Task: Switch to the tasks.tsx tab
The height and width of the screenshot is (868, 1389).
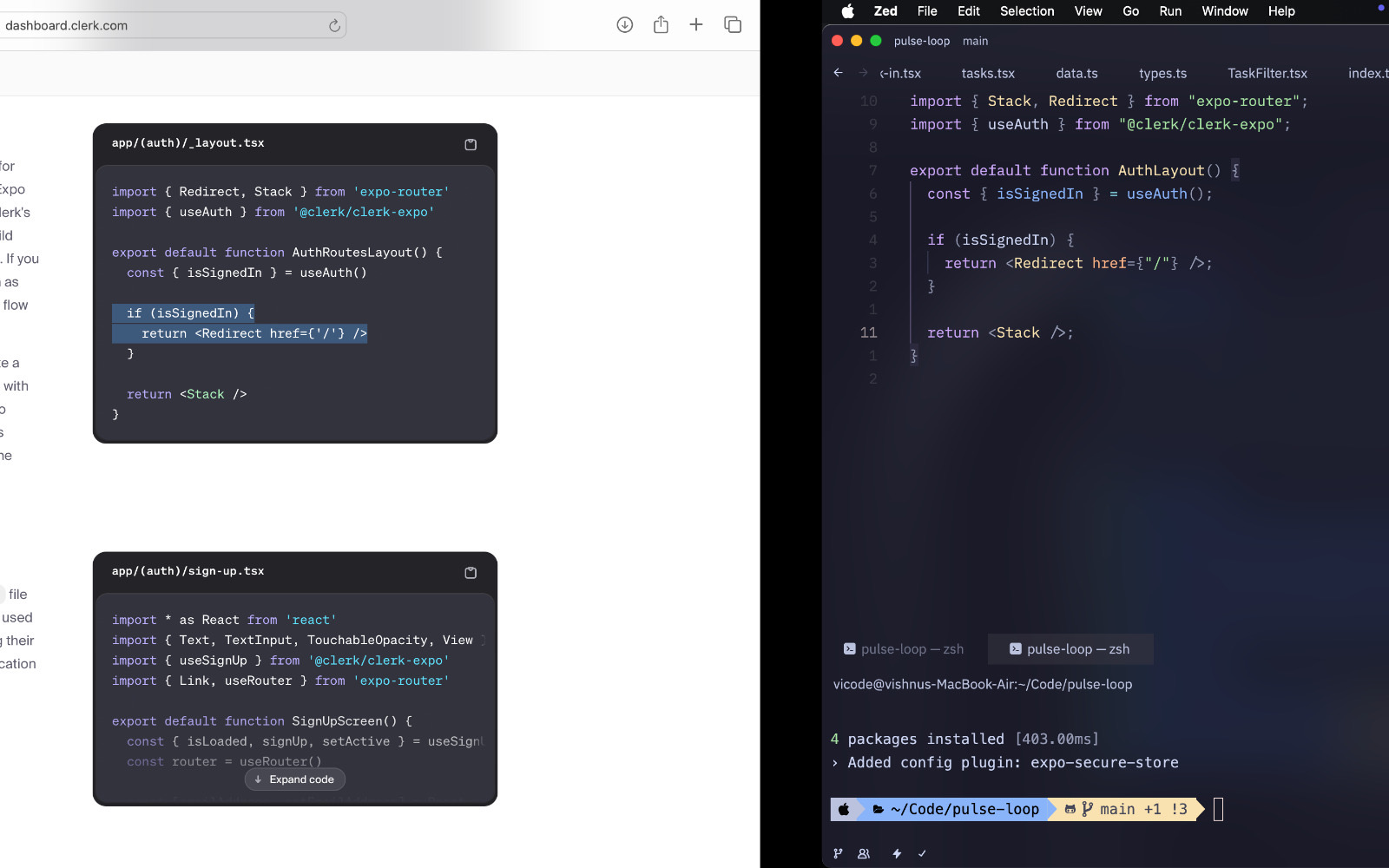Action: click(x=987, y=74)
